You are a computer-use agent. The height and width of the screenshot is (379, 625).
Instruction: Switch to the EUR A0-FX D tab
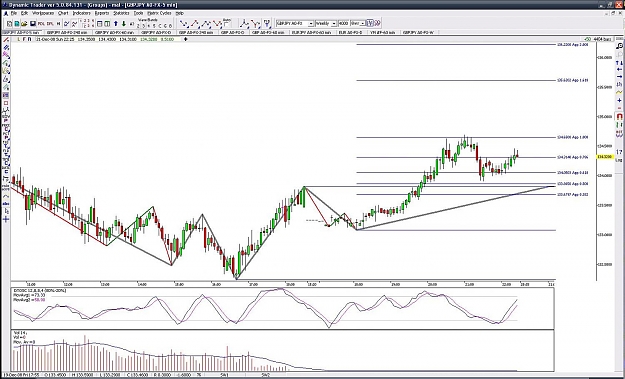[x=350, y=32]
